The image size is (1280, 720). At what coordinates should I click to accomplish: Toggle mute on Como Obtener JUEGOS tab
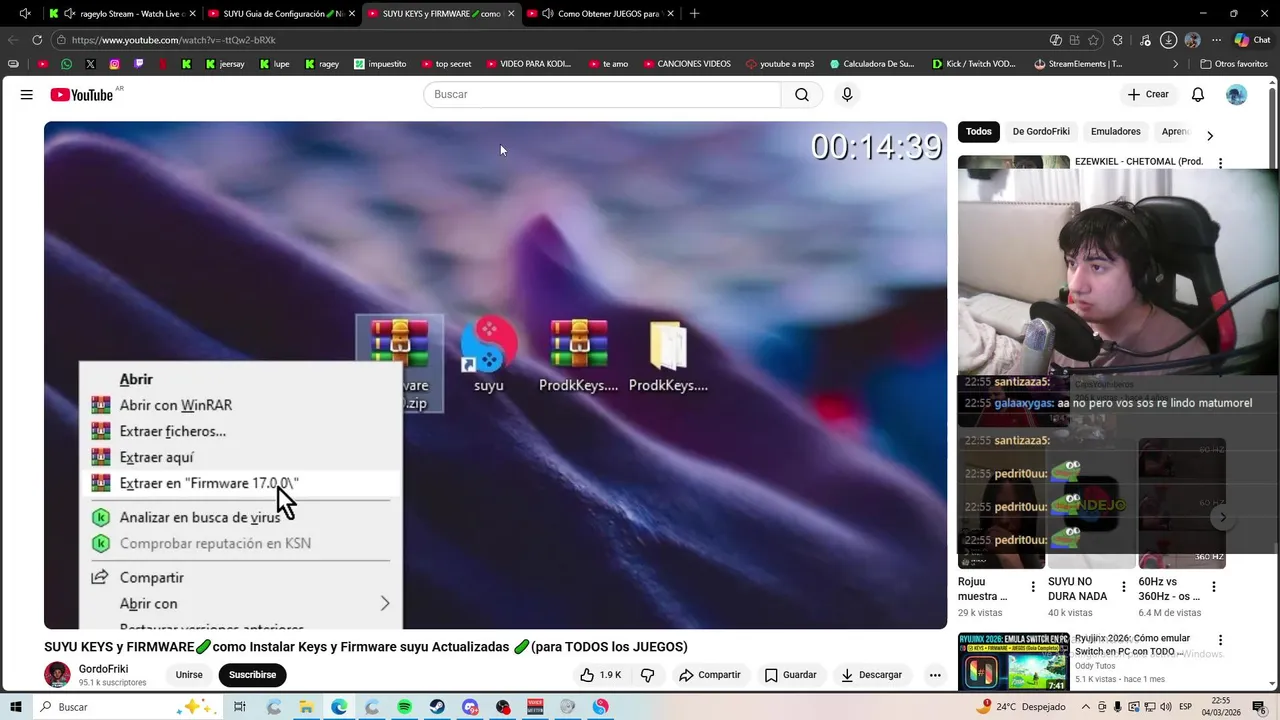[547, 14]
